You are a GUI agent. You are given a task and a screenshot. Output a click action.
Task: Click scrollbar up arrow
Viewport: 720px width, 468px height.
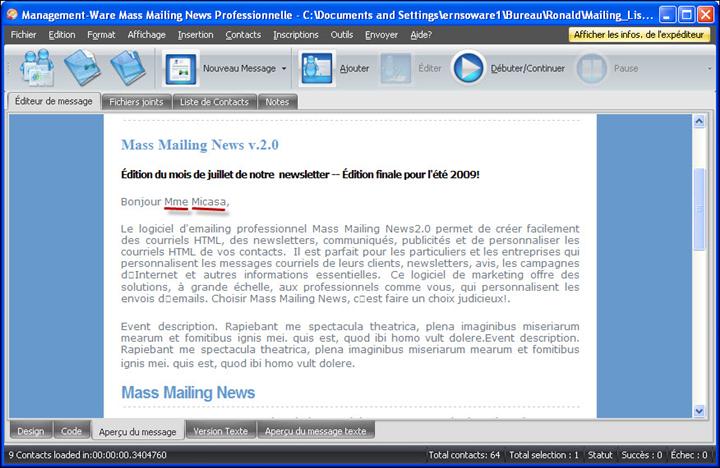[699, 121]
